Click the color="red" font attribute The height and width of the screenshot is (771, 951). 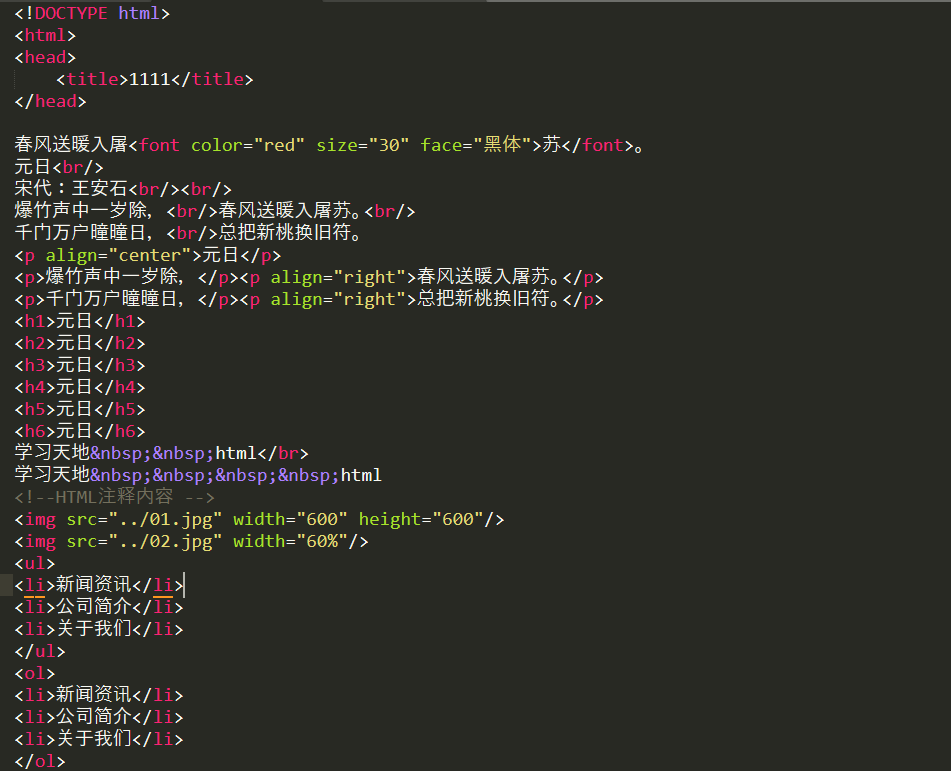(x=247, y=145)
